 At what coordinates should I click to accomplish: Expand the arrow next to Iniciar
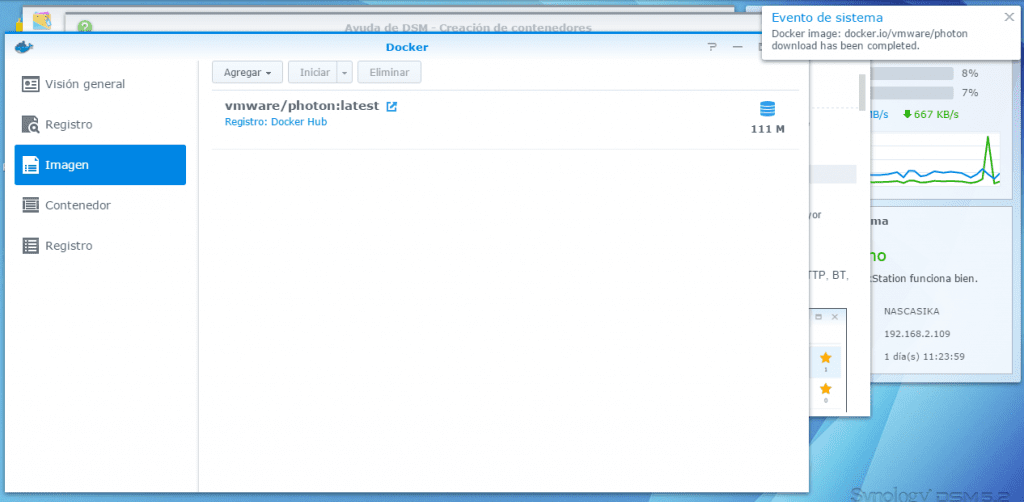(345, 72)
